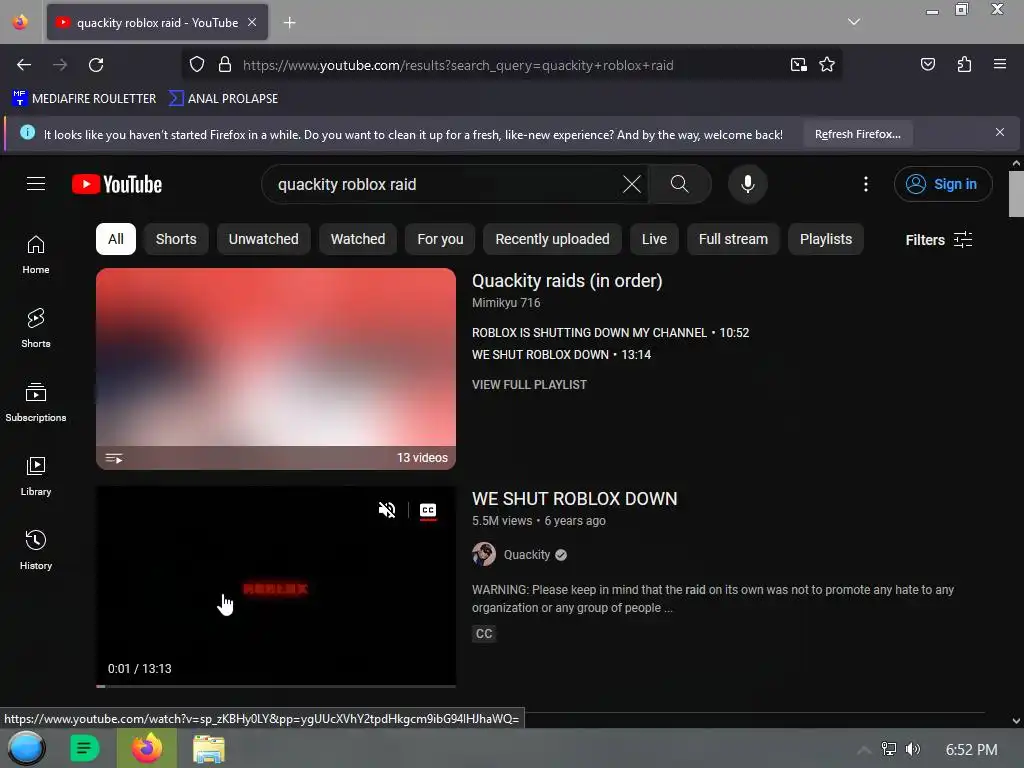The height and width of the screenshot is (768, 1024).
Task: Open the YouTube guide hamburger menu
Action: (36, 184)
